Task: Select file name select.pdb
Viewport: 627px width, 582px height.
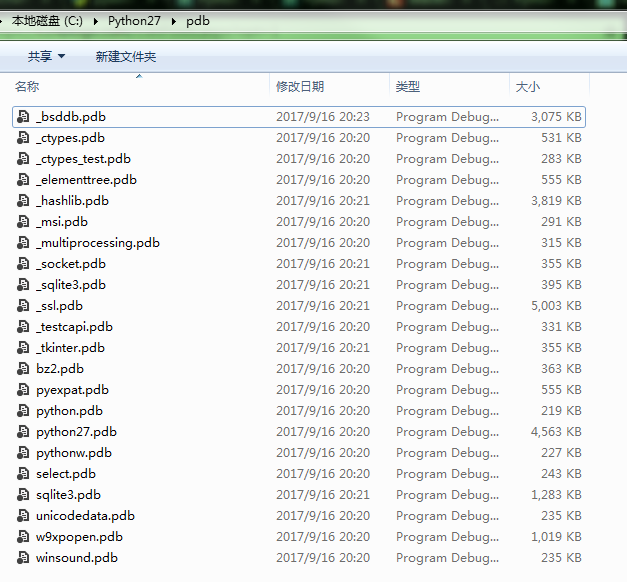Action: pyautogui.click(x=66, y=474)
